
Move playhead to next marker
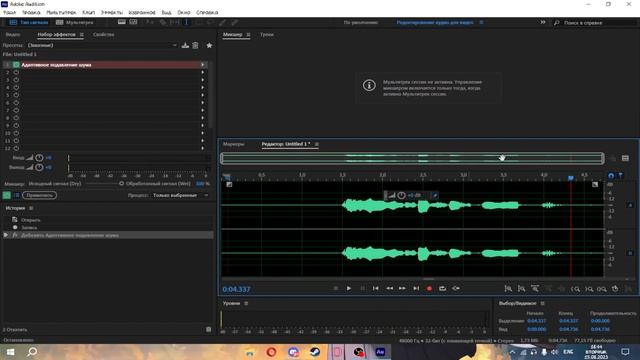(416, 289)
